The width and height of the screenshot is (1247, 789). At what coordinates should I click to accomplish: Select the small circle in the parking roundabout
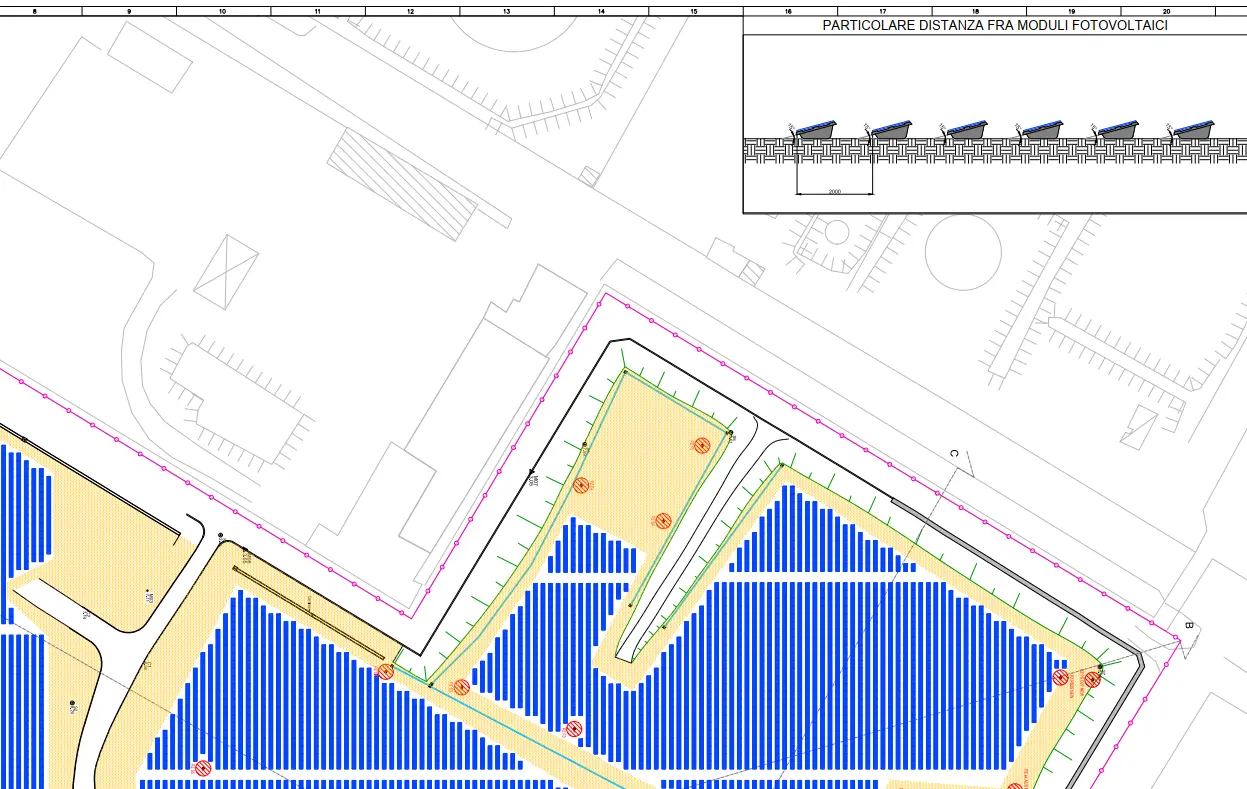coord(837,233)
